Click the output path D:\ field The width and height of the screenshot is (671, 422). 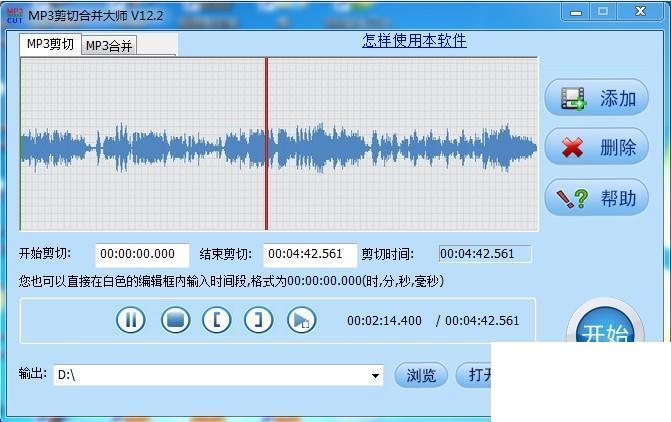coord(218,375)
